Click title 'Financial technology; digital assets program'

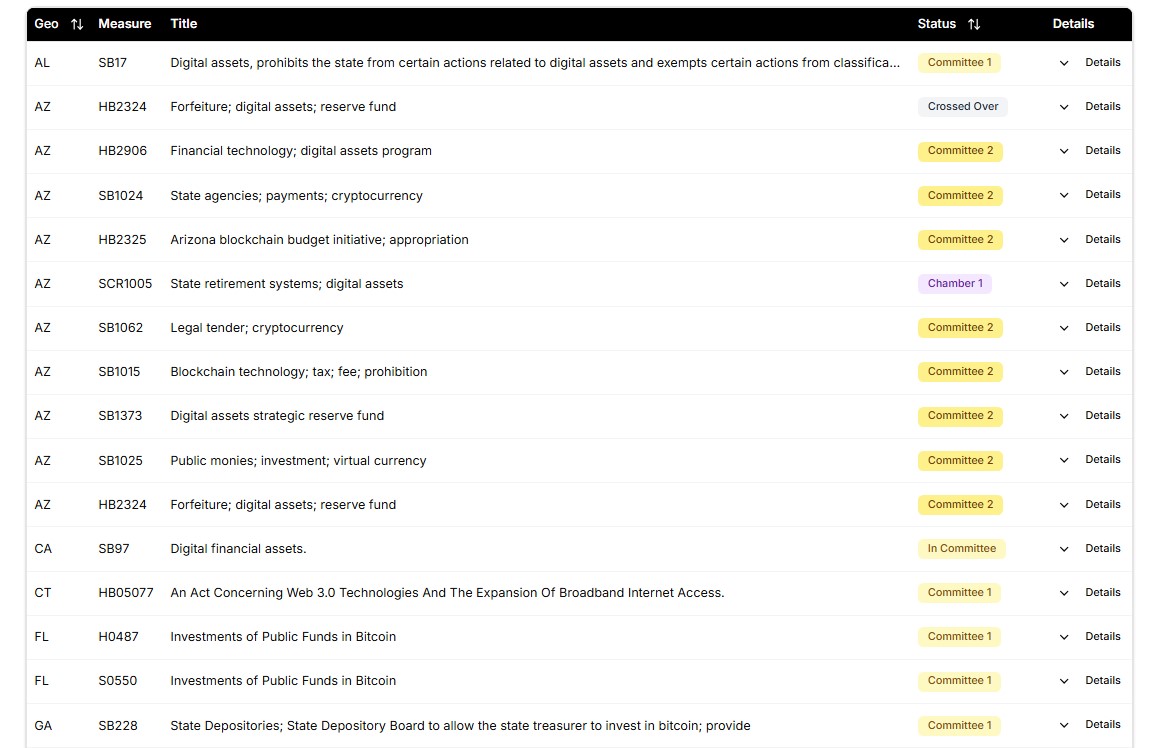(301, 151)
